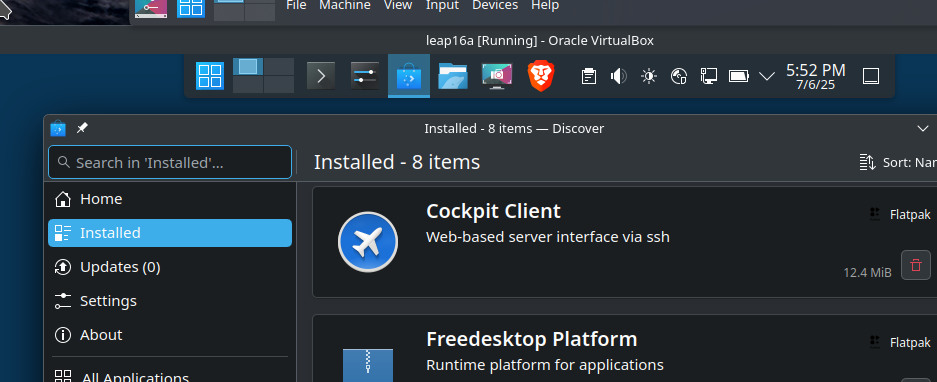Open System Settings from the panel
The image size is (937, 382).
(365, 76)
